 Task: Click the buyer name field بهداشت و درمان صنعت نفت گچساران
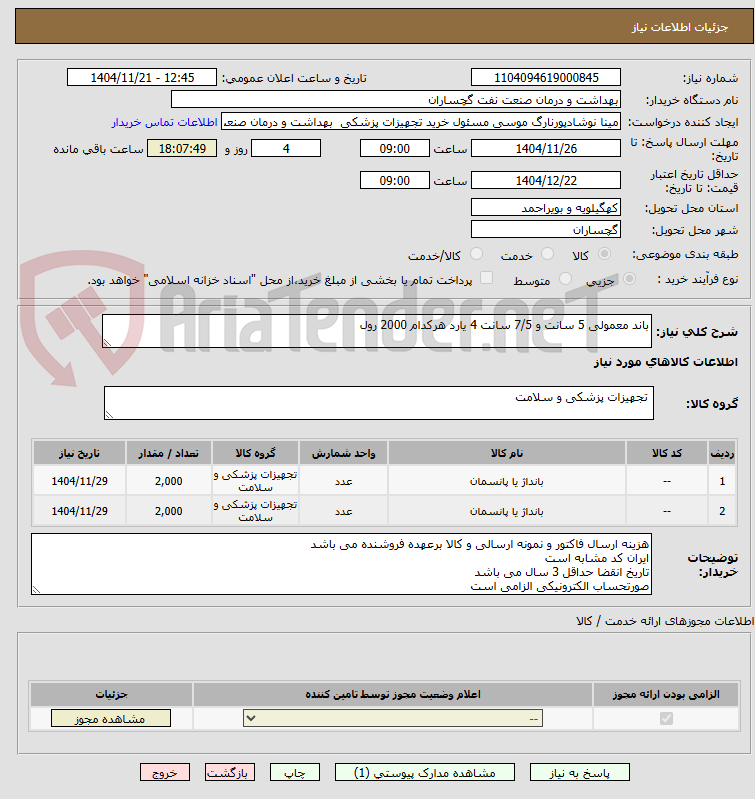396,99
